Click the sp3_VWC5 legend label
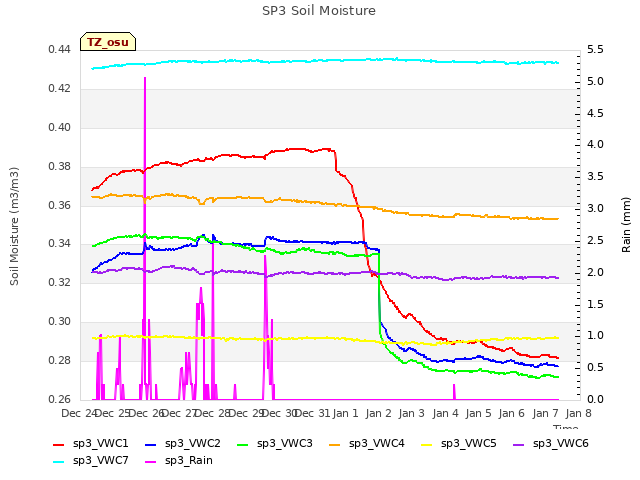The height and width of the screenshot is (480, 640). pyautogui.click(x=469, y=444)
